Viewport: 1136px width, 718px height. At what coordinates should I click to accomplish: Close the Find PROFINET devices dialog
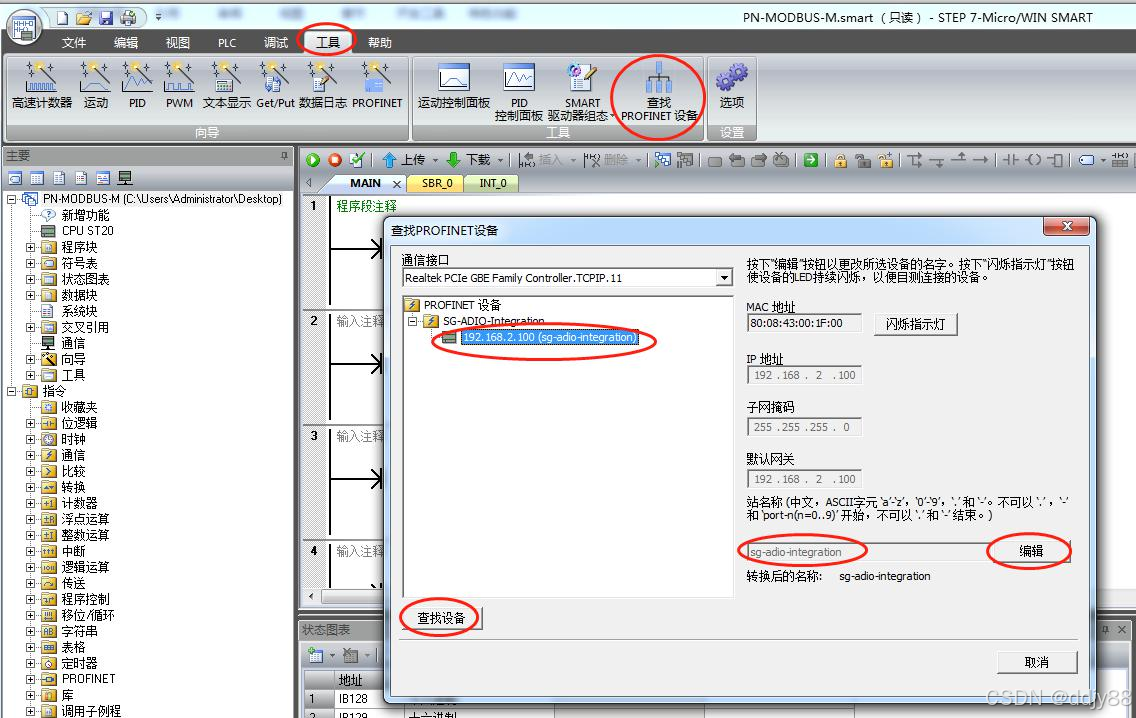pyautogui.click(x=1066, y=226)
